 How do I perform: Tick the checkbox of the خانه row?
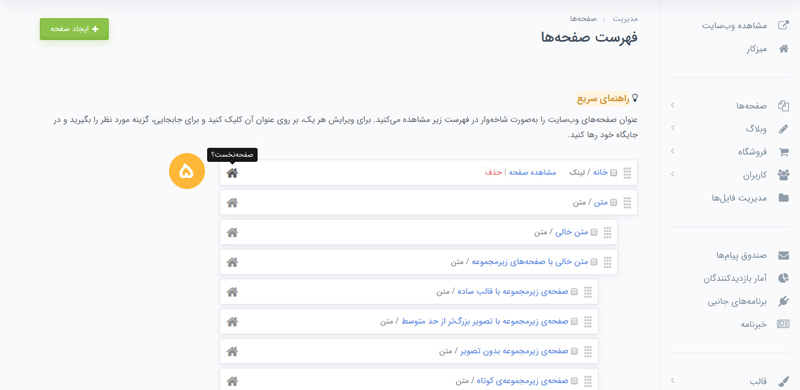pyautogui.click(x=613, y=173)
